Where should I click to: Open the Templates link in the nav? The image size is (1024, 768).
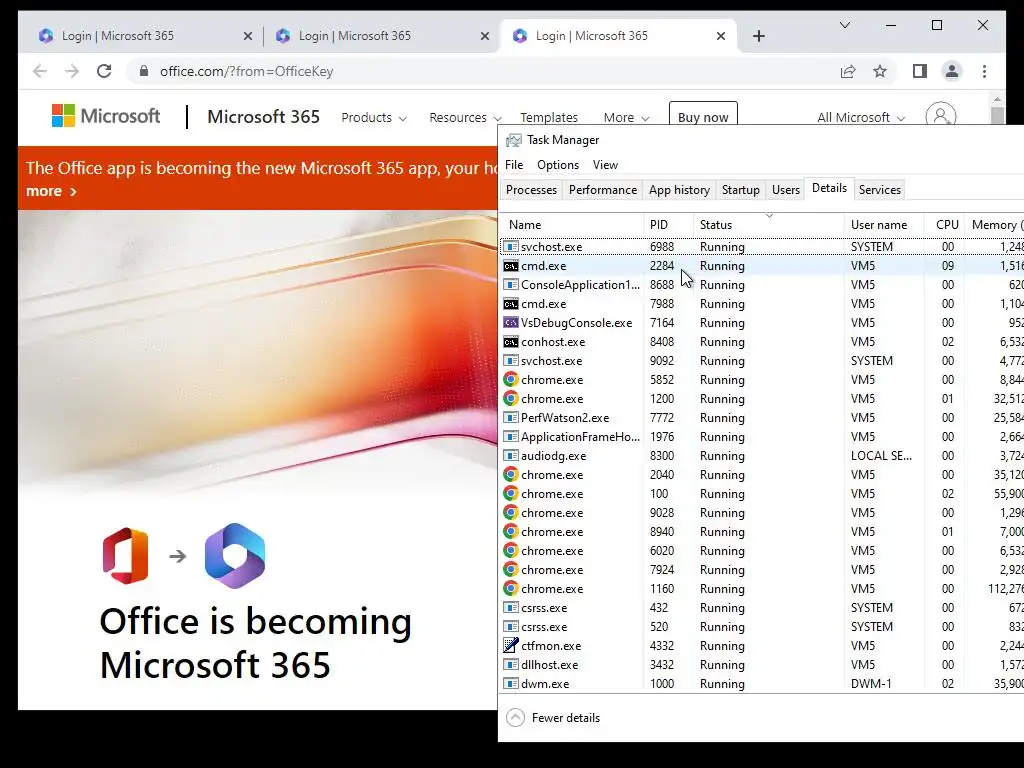(549, 118)
